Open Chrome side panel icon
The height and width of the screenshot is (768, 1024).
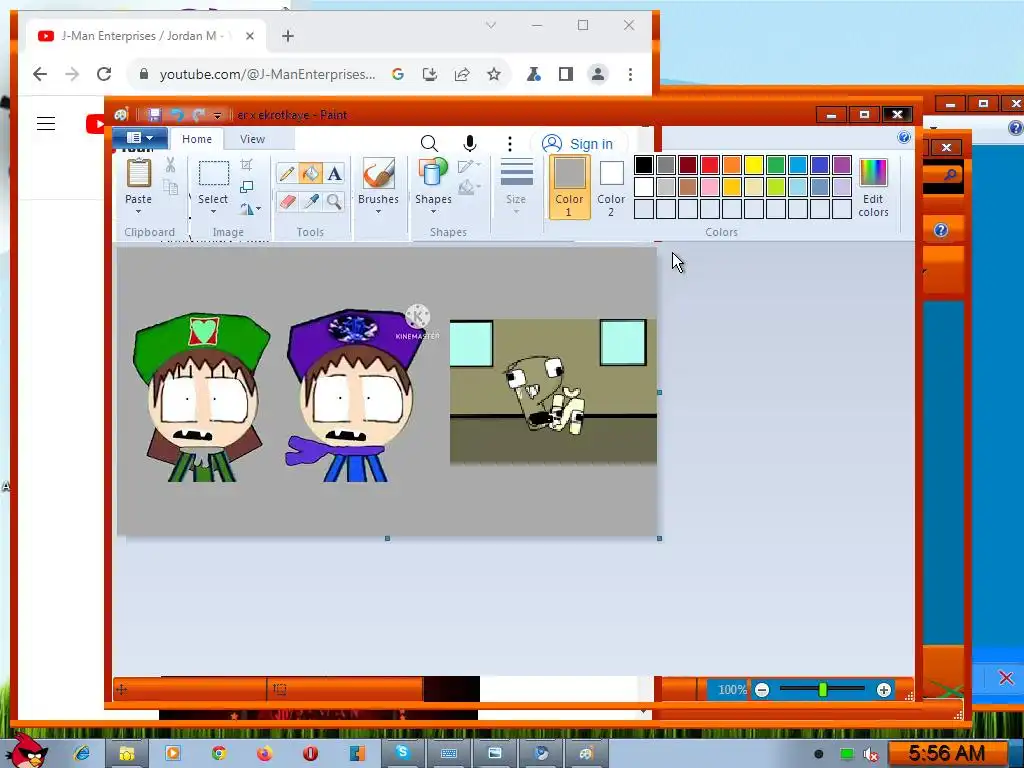(566, 74)
